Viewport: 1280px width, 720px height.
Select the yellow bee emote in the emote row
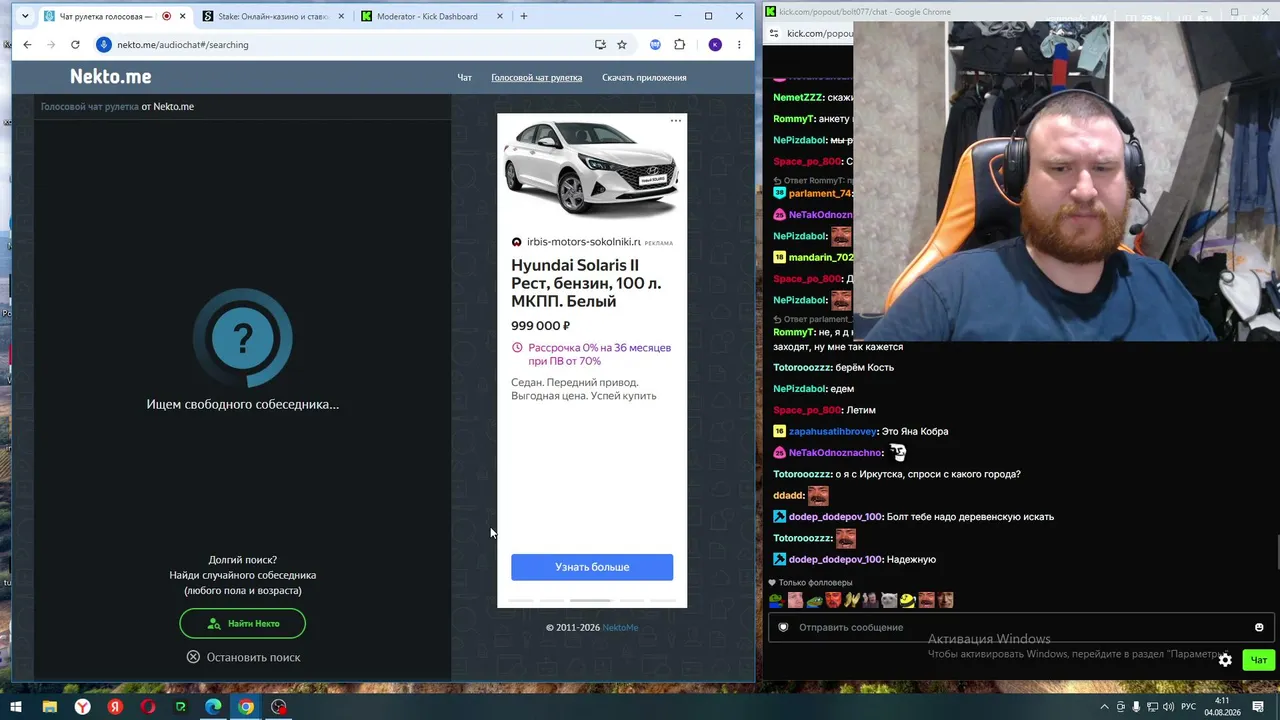(908, 600)
